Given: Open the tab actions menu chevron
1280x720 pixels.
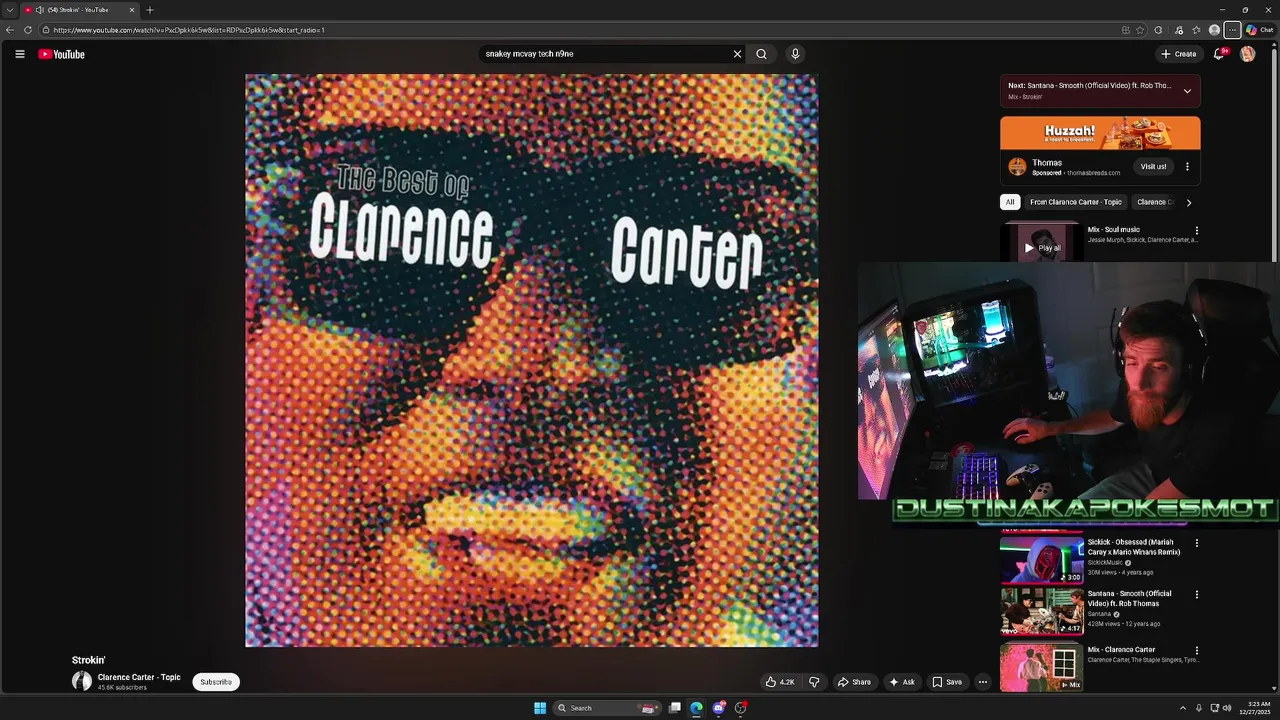Looking at the screenshot, I should click(9, 10).
